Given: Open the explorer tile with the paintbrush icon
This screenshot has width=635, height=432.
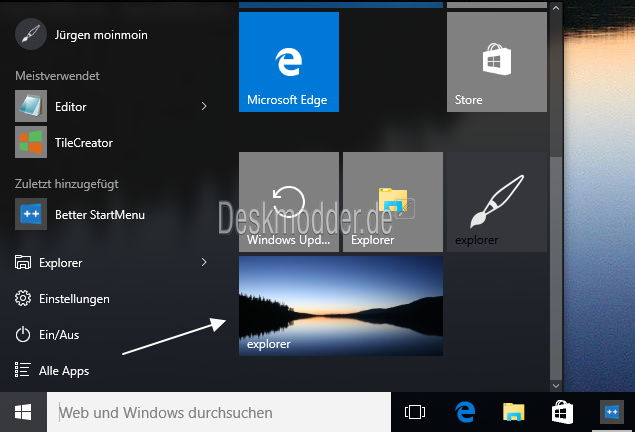Looking at the screenshot, I should (497, 202).
